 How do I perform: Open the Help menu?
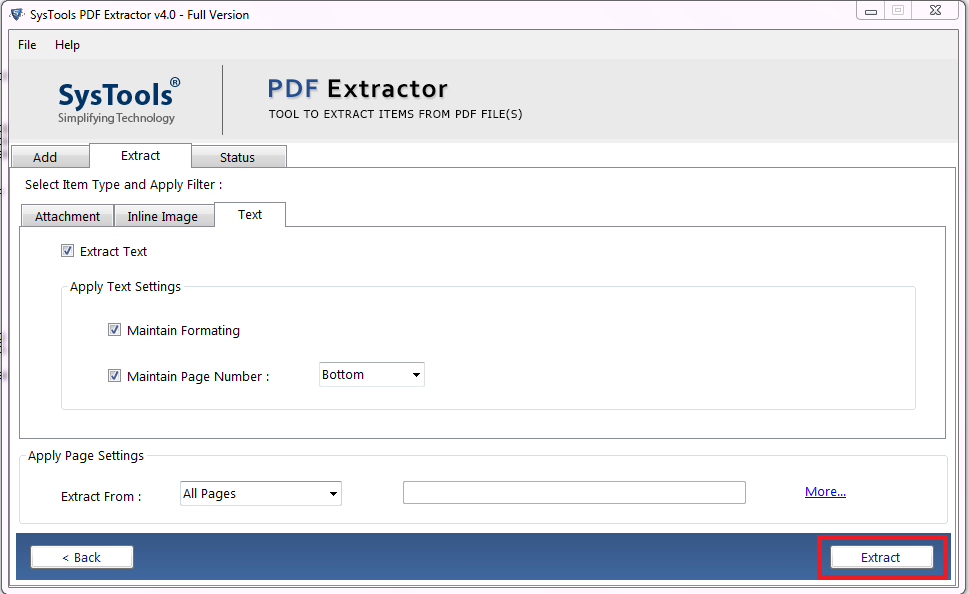click(67, 45)
